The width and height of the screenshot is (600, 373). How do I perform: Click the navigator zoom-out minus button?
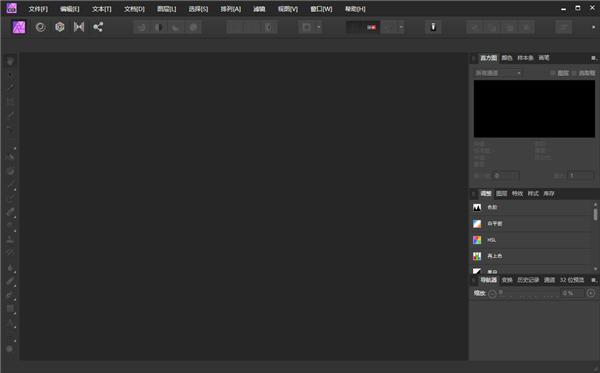pyautogui.click(x=492, y=294)
